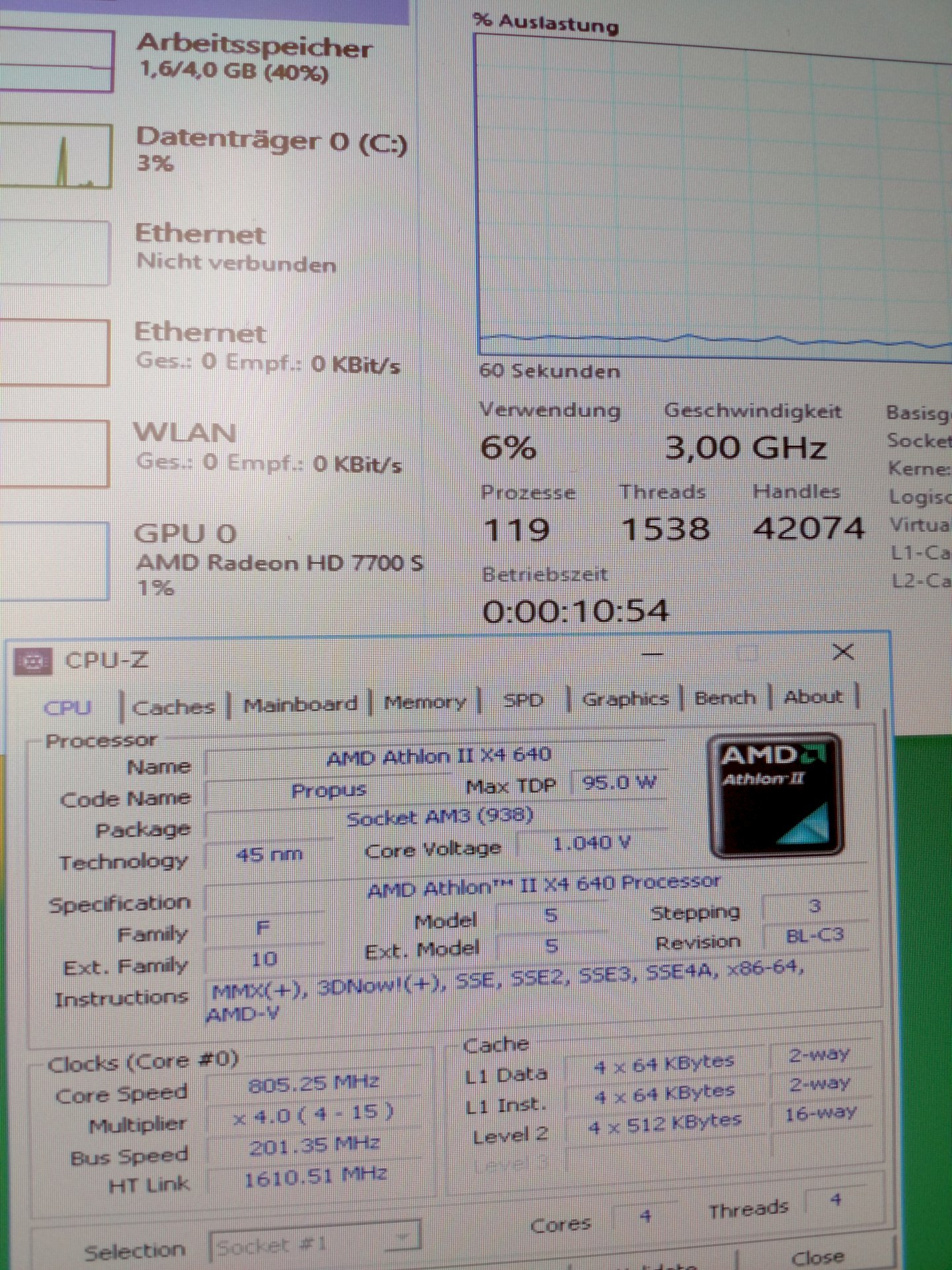Click the Max TDP field 95.0 W
Viewport: 952px width, 1270px height.
[x=619, y=784]
